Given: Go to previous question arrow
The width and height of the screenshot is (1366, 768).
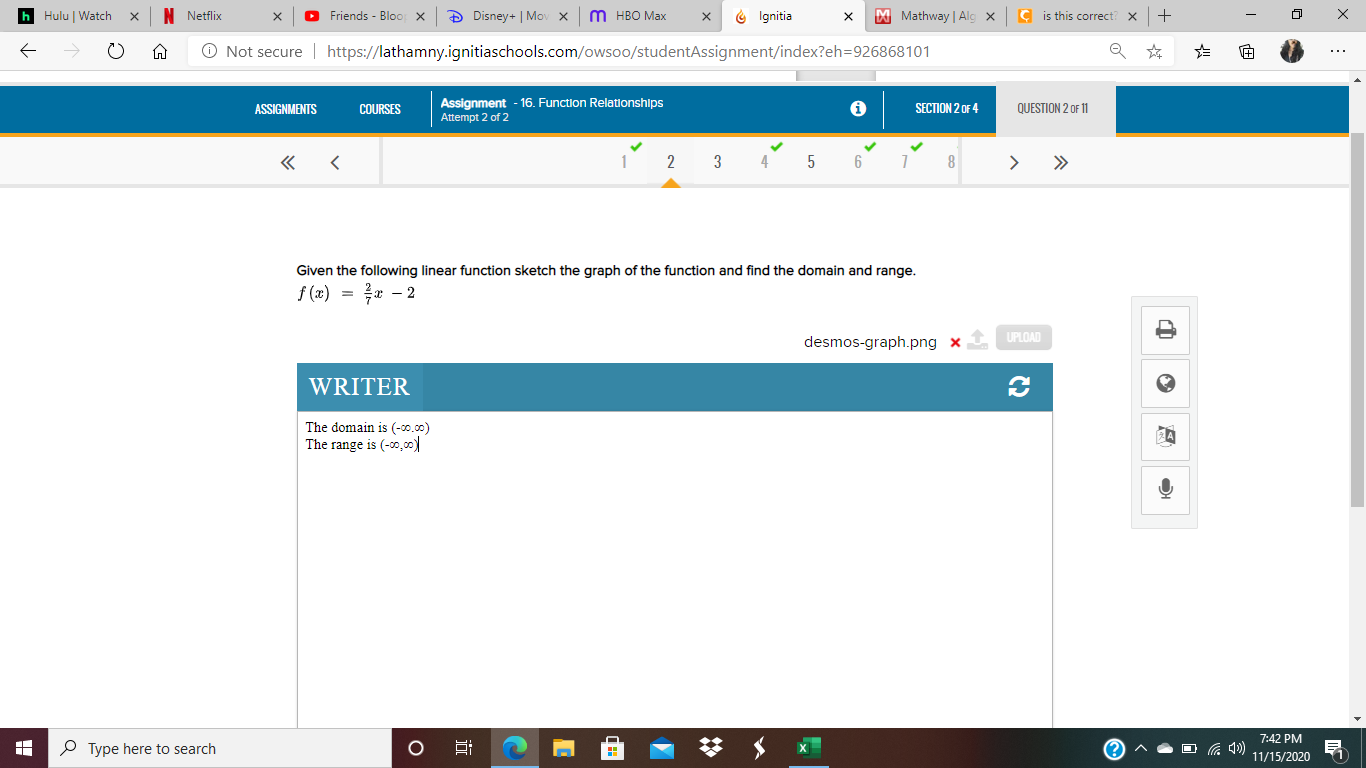Looking at the screenshot, I should click(335, 162).
